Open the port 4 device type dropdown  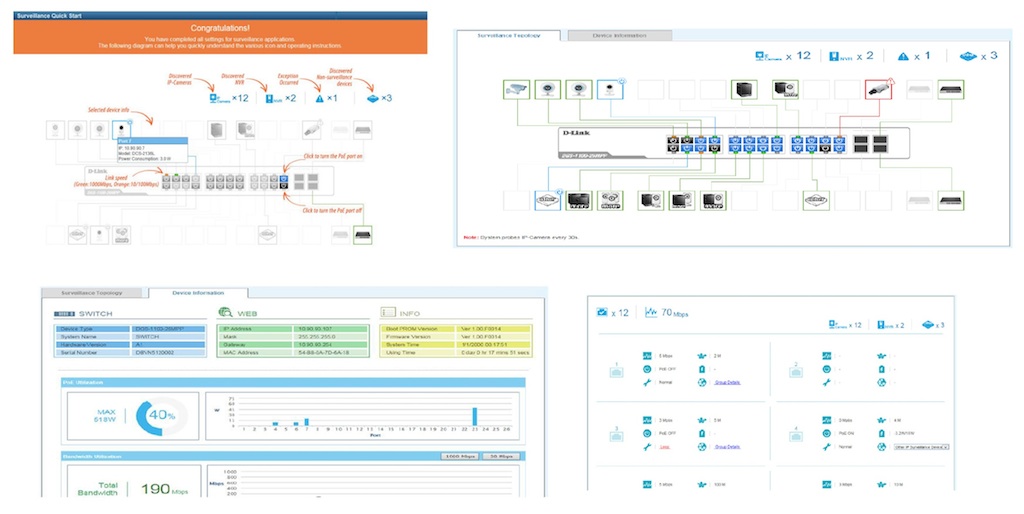(x=921, y=447)
